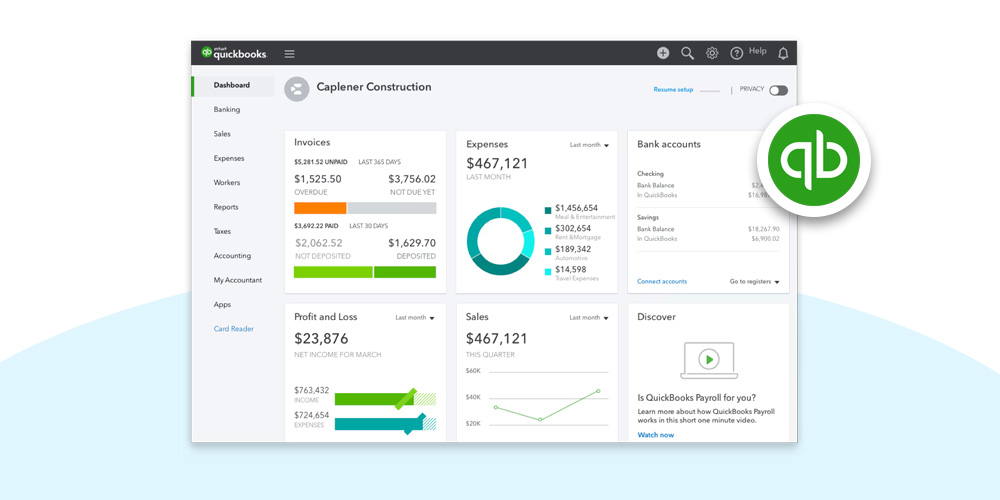Viewport: 1000px width, 500px height.
Task: Click the Caplener Construction company logo icon
Action: [296, 89]
